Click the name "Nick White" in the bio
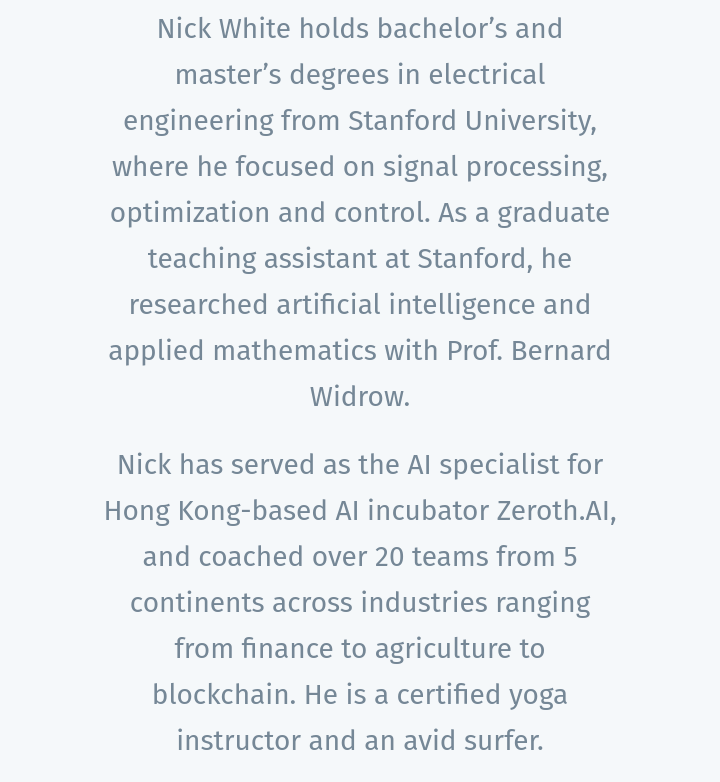 pos(224,29)
